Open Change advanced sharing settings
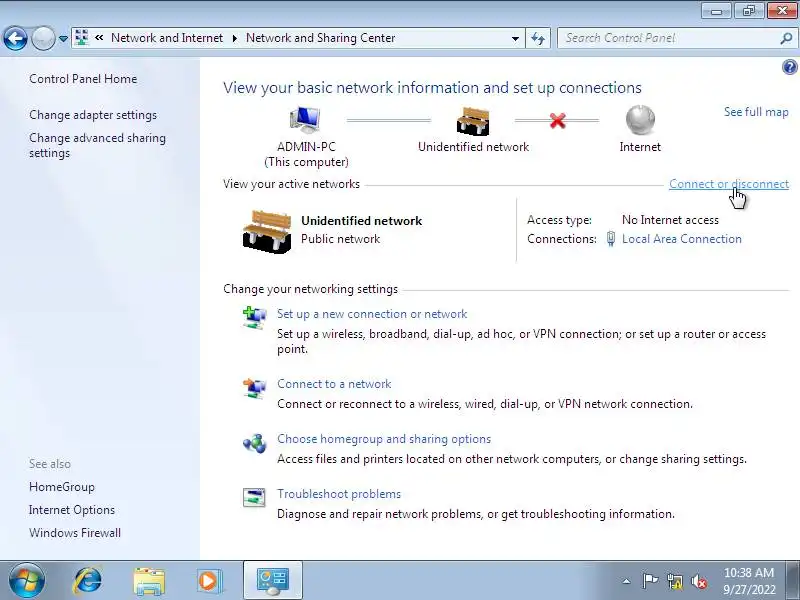Screen dimensions: 800x600 tap(97, 145)
